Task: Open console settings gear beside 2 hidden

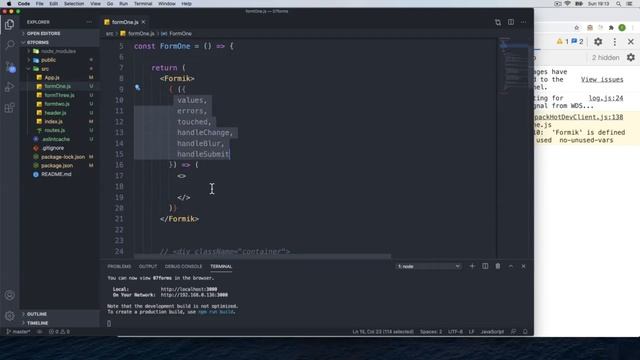Action: click(x=631, y=58)
